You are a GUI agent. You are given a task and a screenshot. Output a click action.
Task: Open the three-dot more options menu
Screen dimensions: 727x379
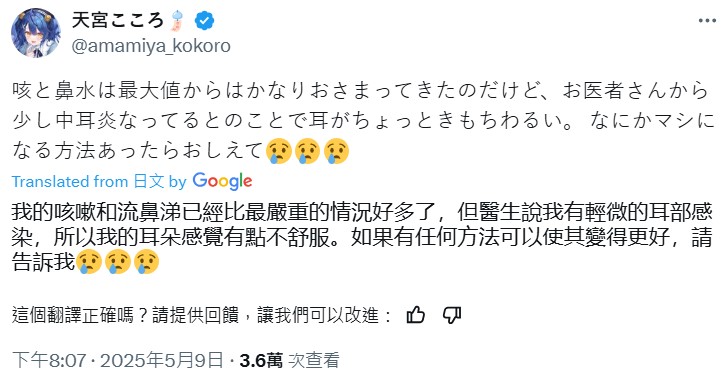click(707, 21)
